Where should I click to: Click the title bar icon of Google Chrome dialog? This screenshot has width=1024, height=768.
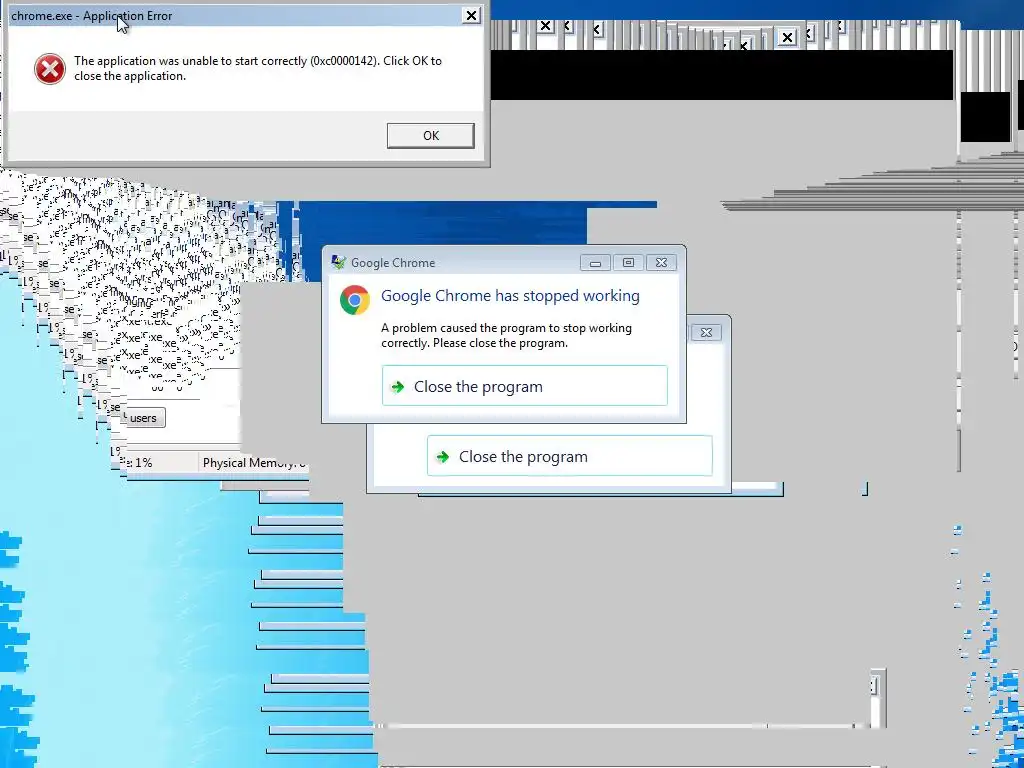(x=338, y=263)
